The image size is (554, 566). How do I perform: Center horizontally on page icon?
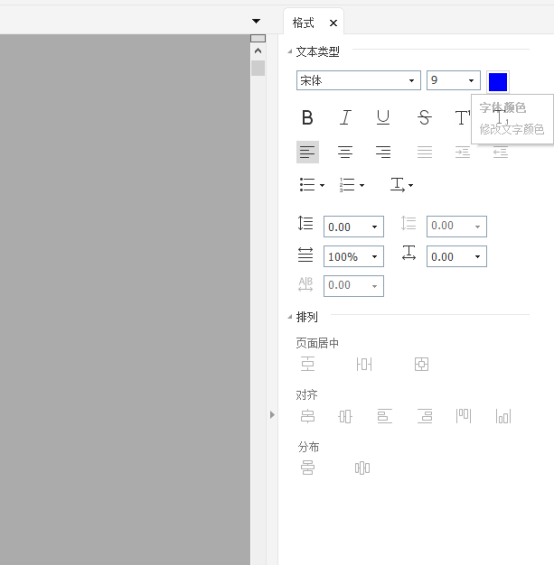(364, 364)
